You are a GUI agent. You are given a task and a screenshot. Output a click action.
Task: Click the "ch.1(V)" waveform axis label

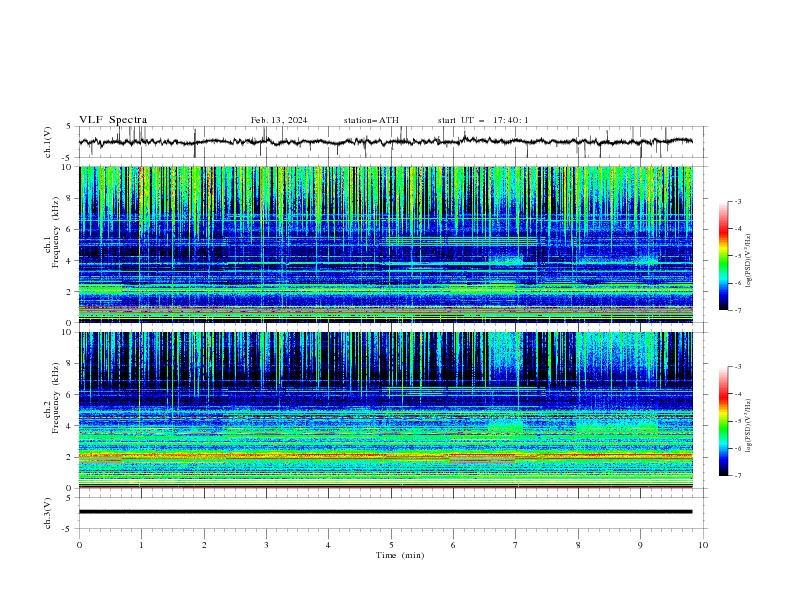click(x=48, y=142)
